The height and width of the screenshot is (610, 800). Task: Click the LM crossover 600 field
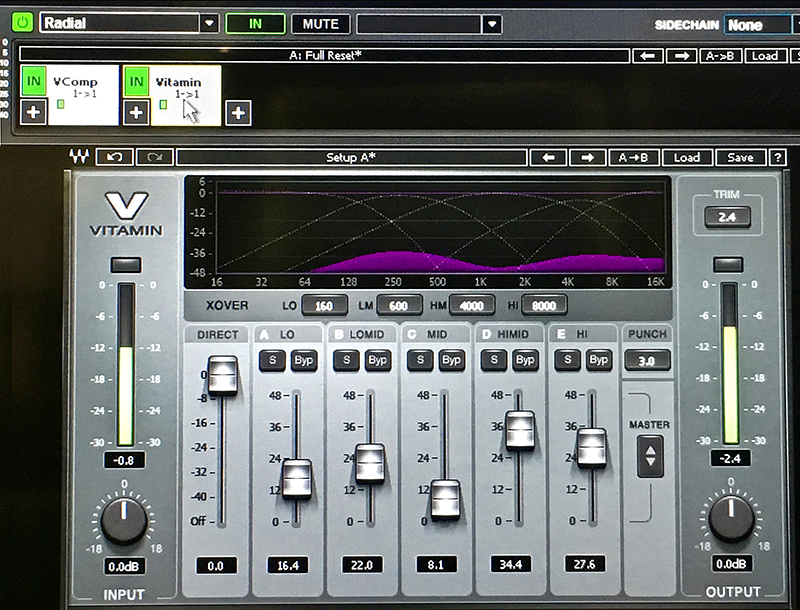(x=399, y=306)
